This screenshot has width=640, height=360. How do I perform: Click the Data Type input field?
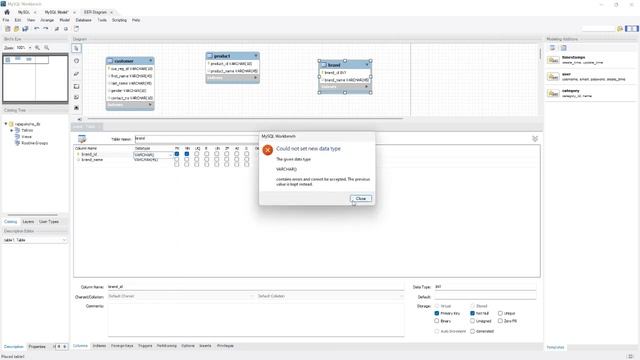point(485,287)
